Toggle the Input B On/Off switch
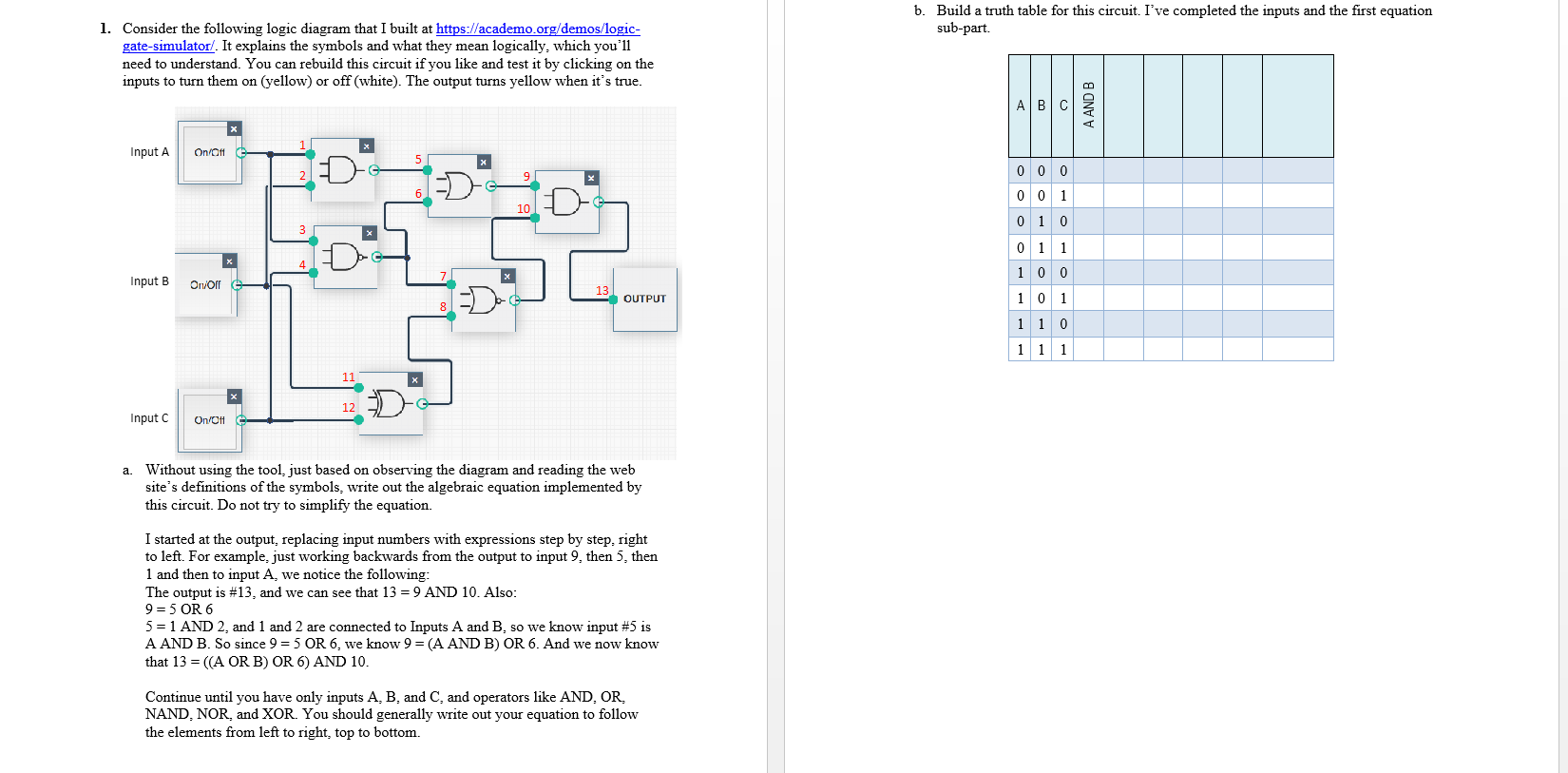This screenshot has width=1568, height=773. (x=205, y=284)
